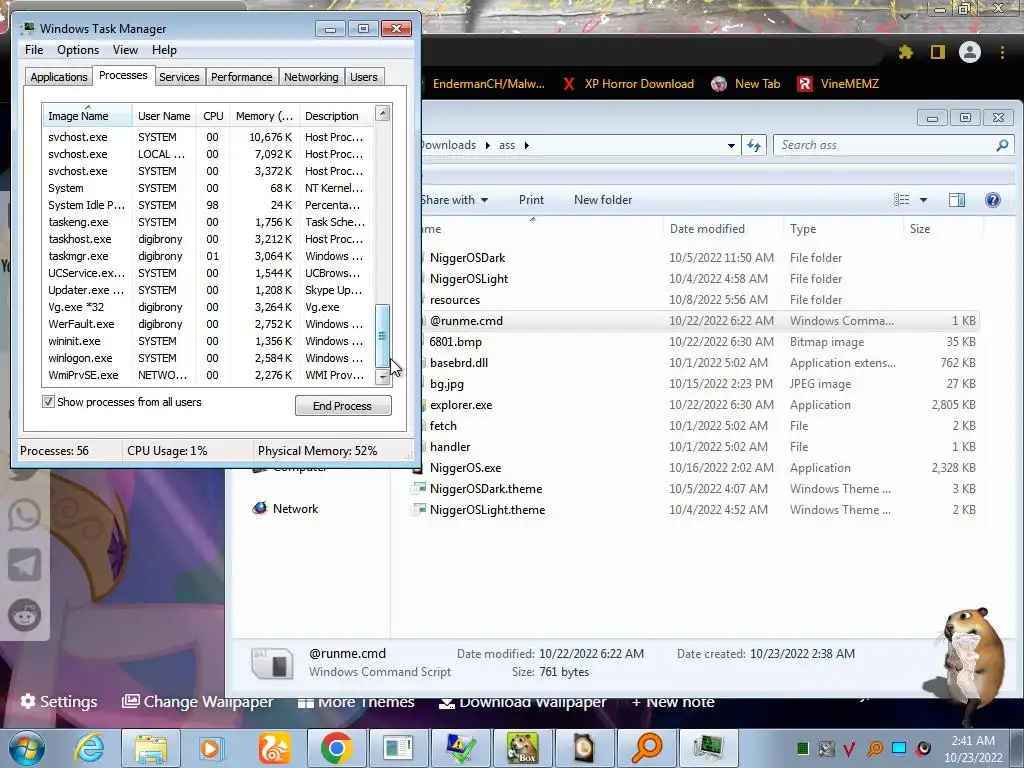Image resolution: width=1024 pixels, height=768 pixels.
Task: Click the process list scrollbar thumb
Action: (383, 336)
